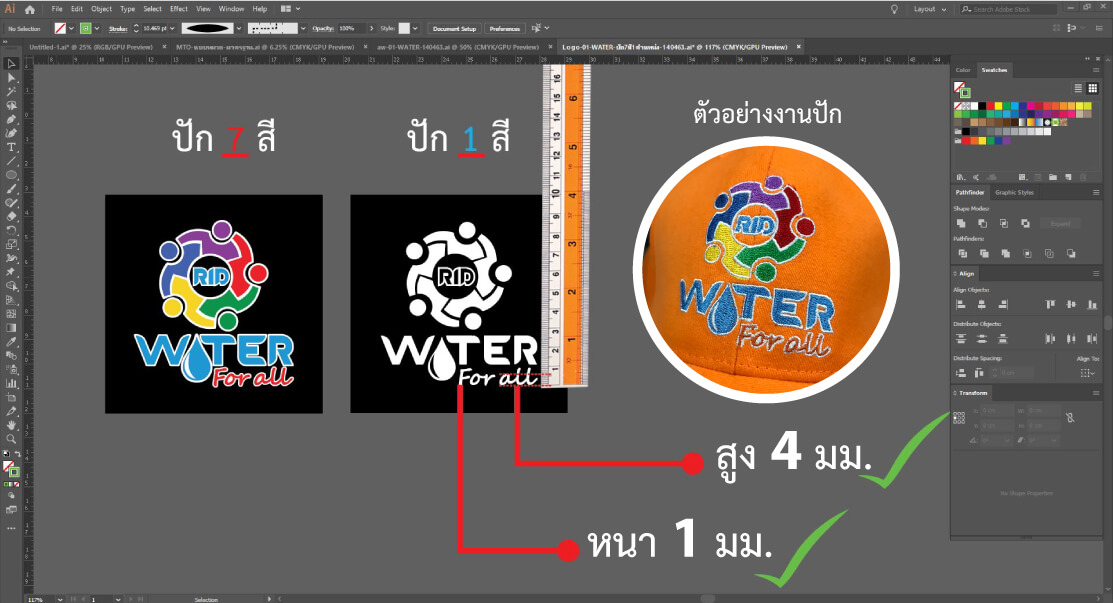Click Horizontal Align Left icon

(961, 304)
